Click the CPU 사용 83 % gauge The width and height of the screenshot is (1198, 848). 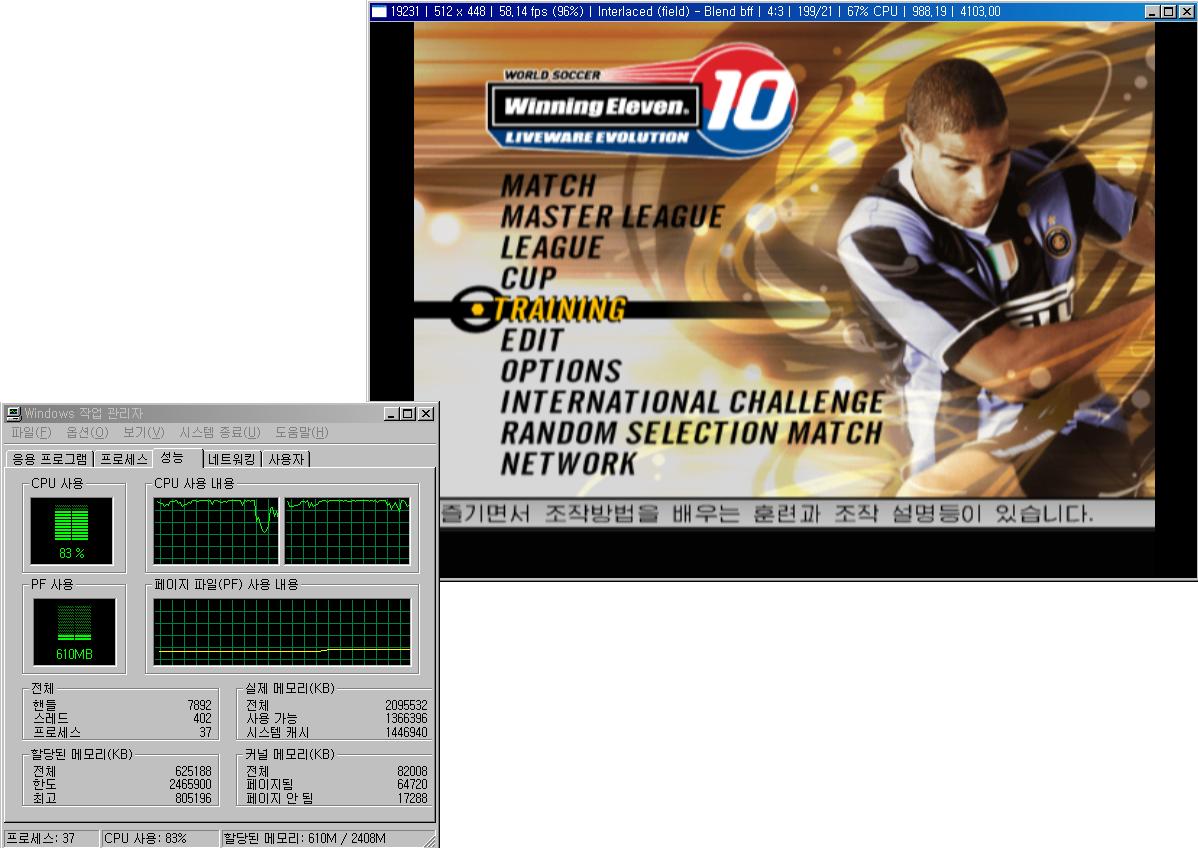tap(72, 531)
